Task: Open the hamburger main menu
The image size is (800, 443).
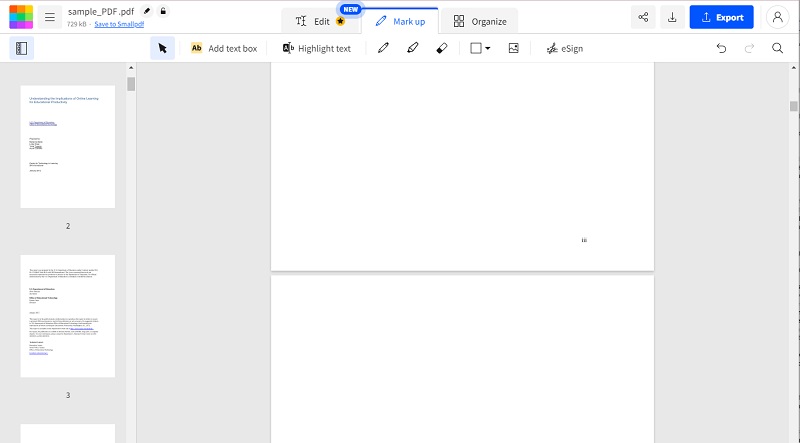Action: pos(49,17)
